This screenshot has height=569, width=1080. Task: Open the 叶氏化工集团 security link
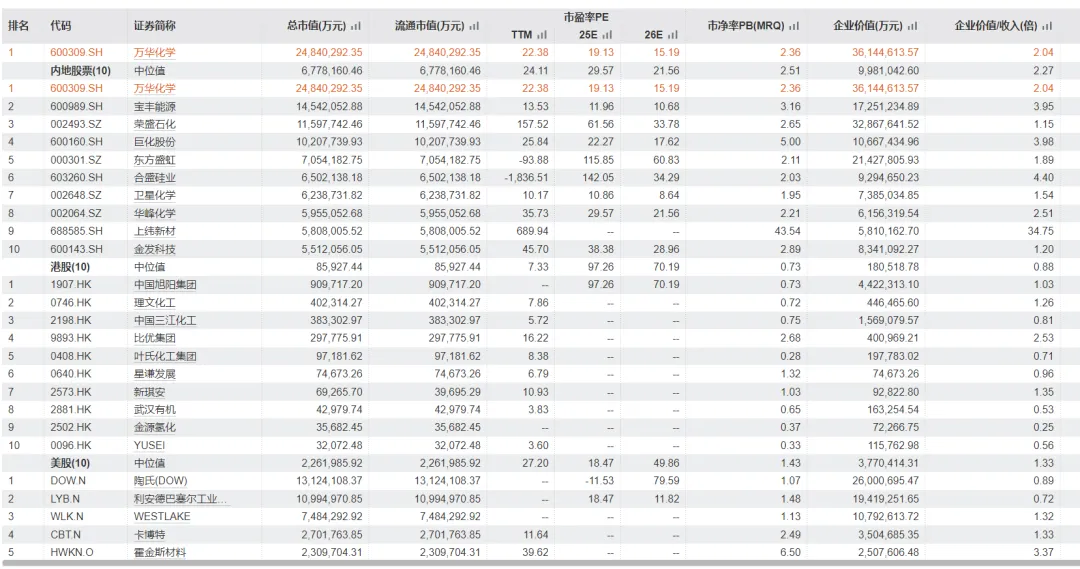pyautogui.click(x=165, y=356)
